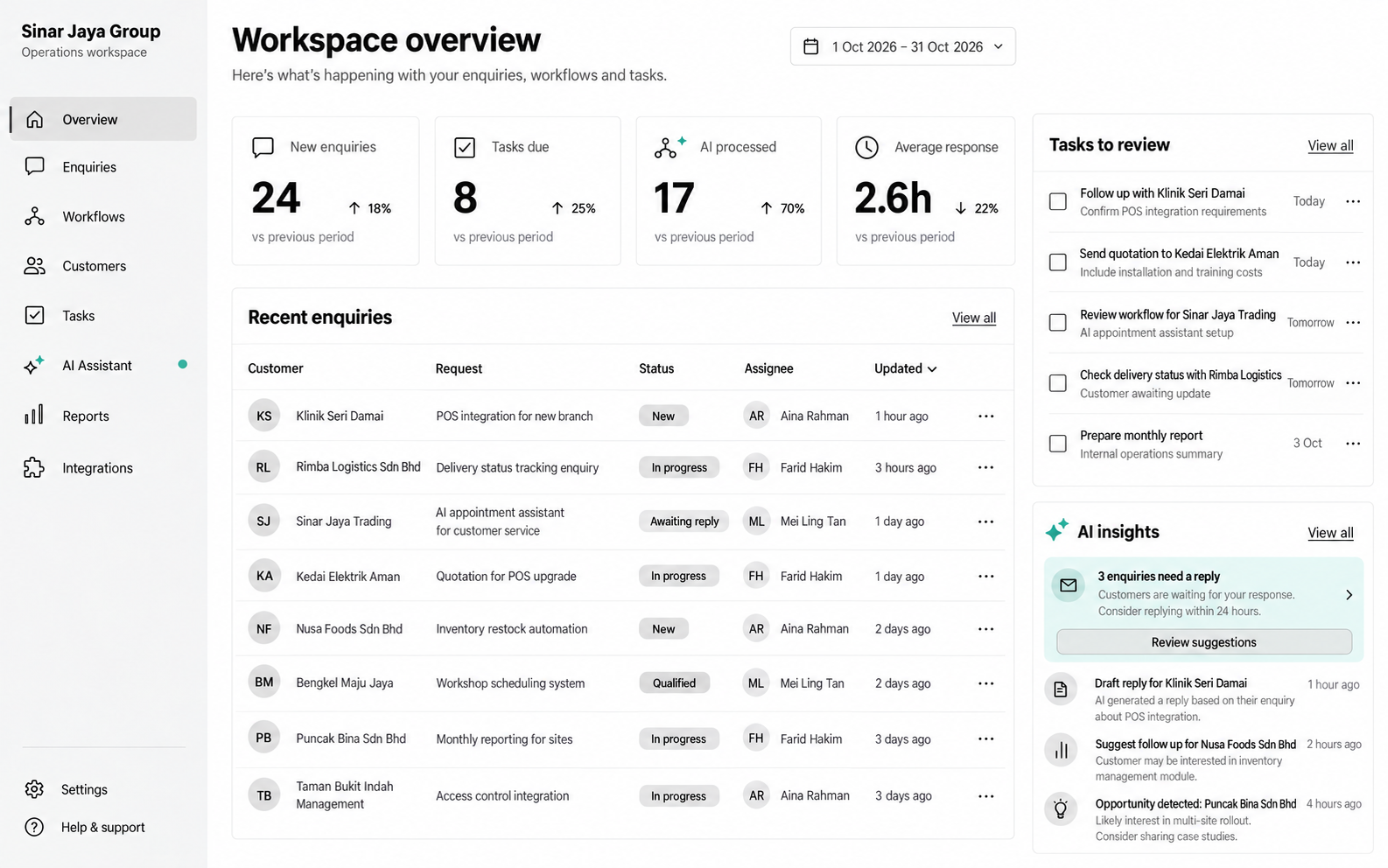Screen dimensions: 1388x868
Task: Click View all in AI insights
Action: point(1330,533)
